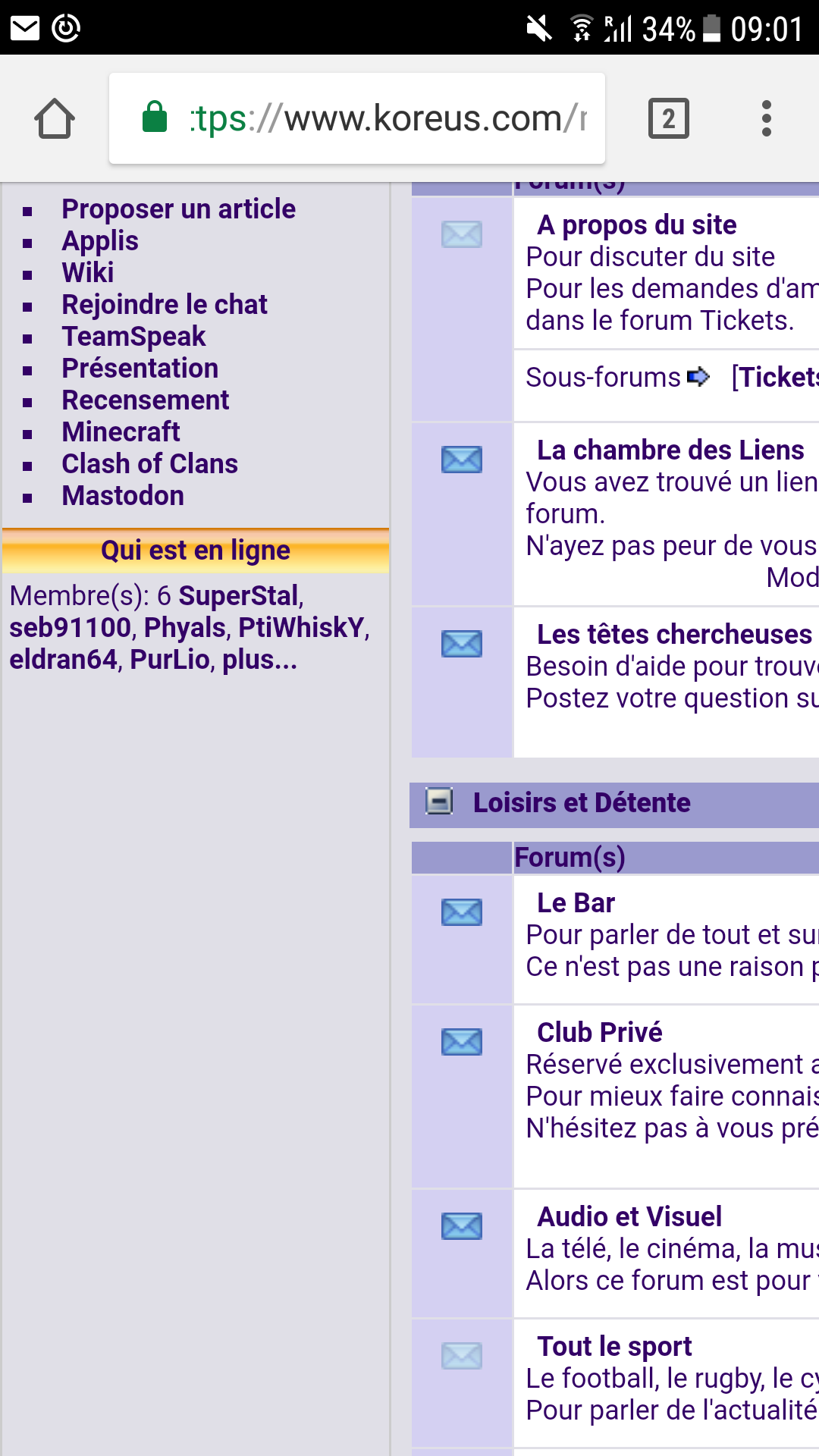Image resolution: width=819 pixels, height=1456 pixels.
Task: Collapse the Loisirs et Détente category
Action: (x=439, y=802)
